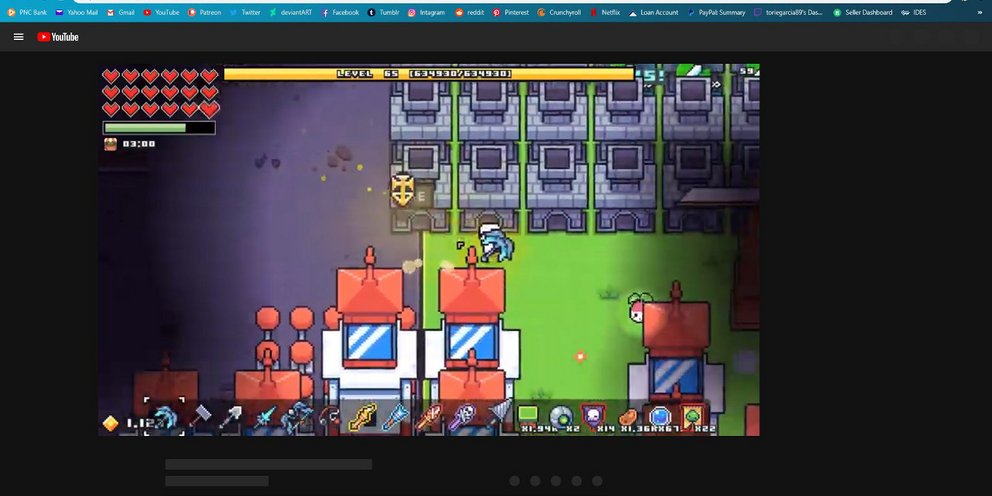Open the YouTube guide hamburger menu

click(18, 37)
